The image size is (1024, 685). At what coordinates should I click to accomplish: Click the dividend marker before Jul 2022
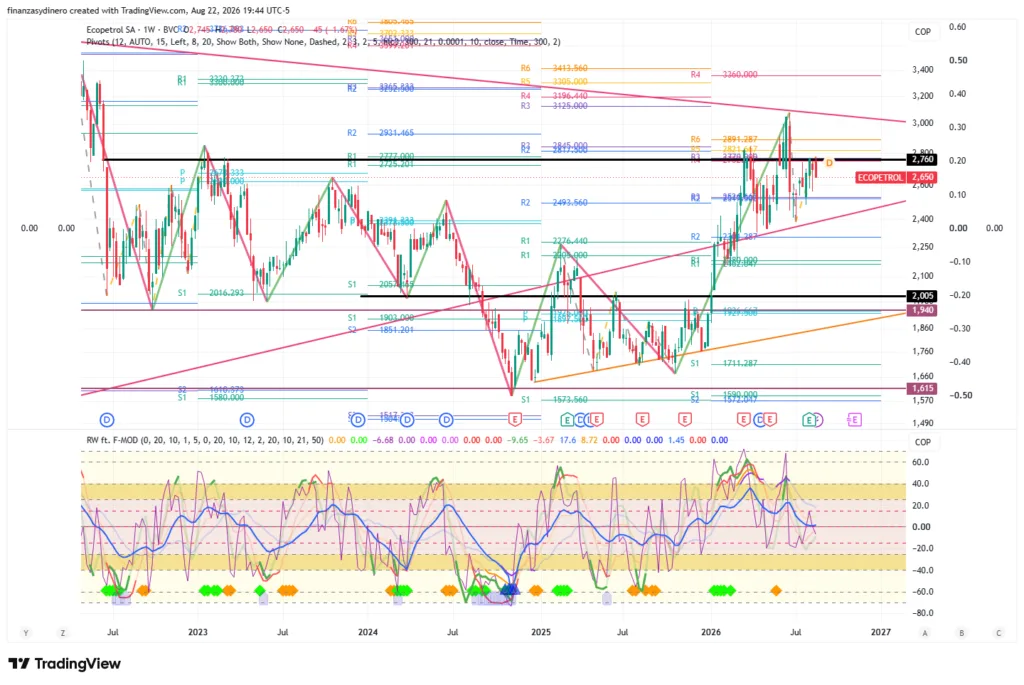[107, 420]
